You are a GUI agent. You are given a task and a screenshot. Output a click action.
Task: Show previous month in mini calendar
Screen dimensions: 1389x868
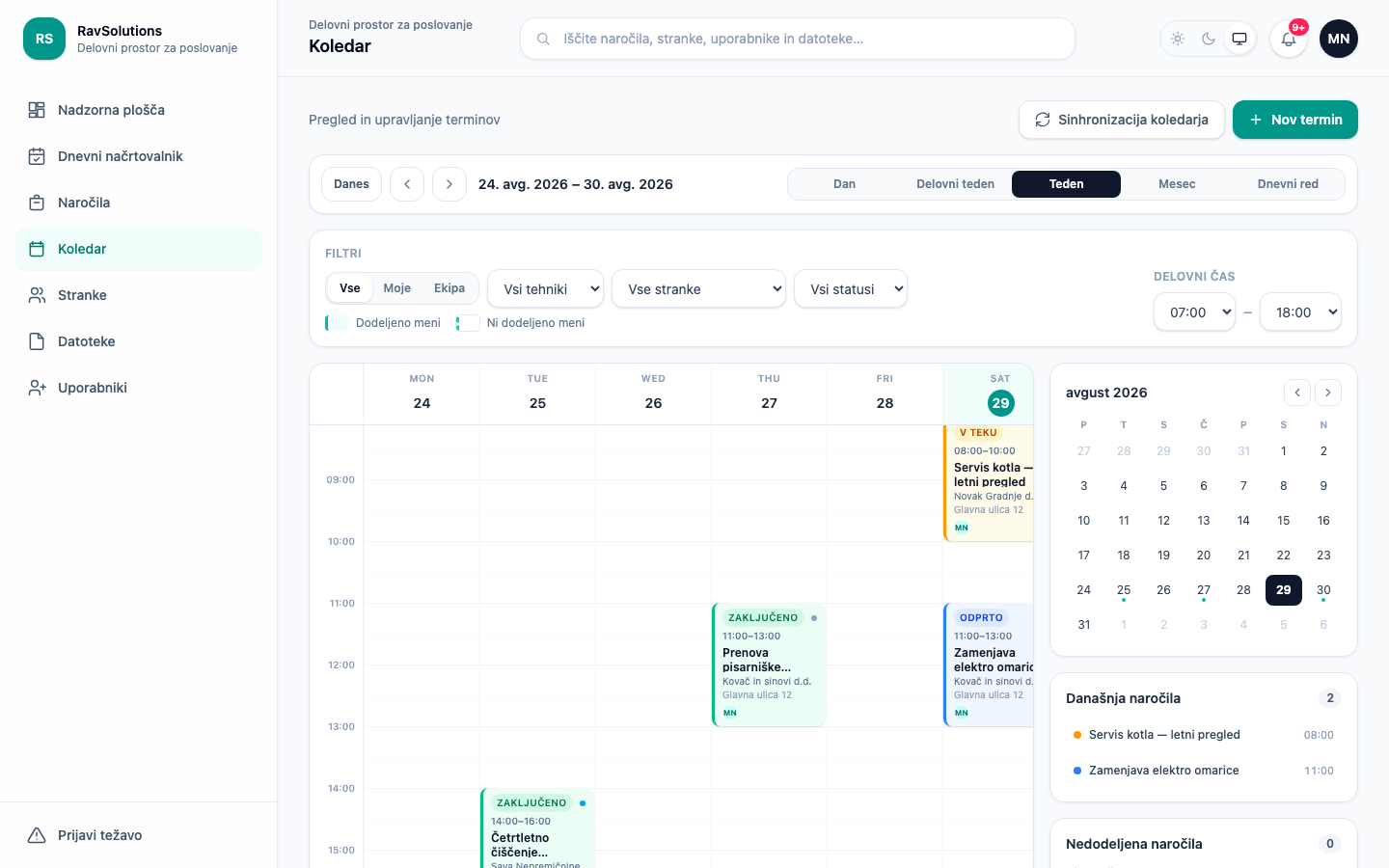(x=1297, y=393)
